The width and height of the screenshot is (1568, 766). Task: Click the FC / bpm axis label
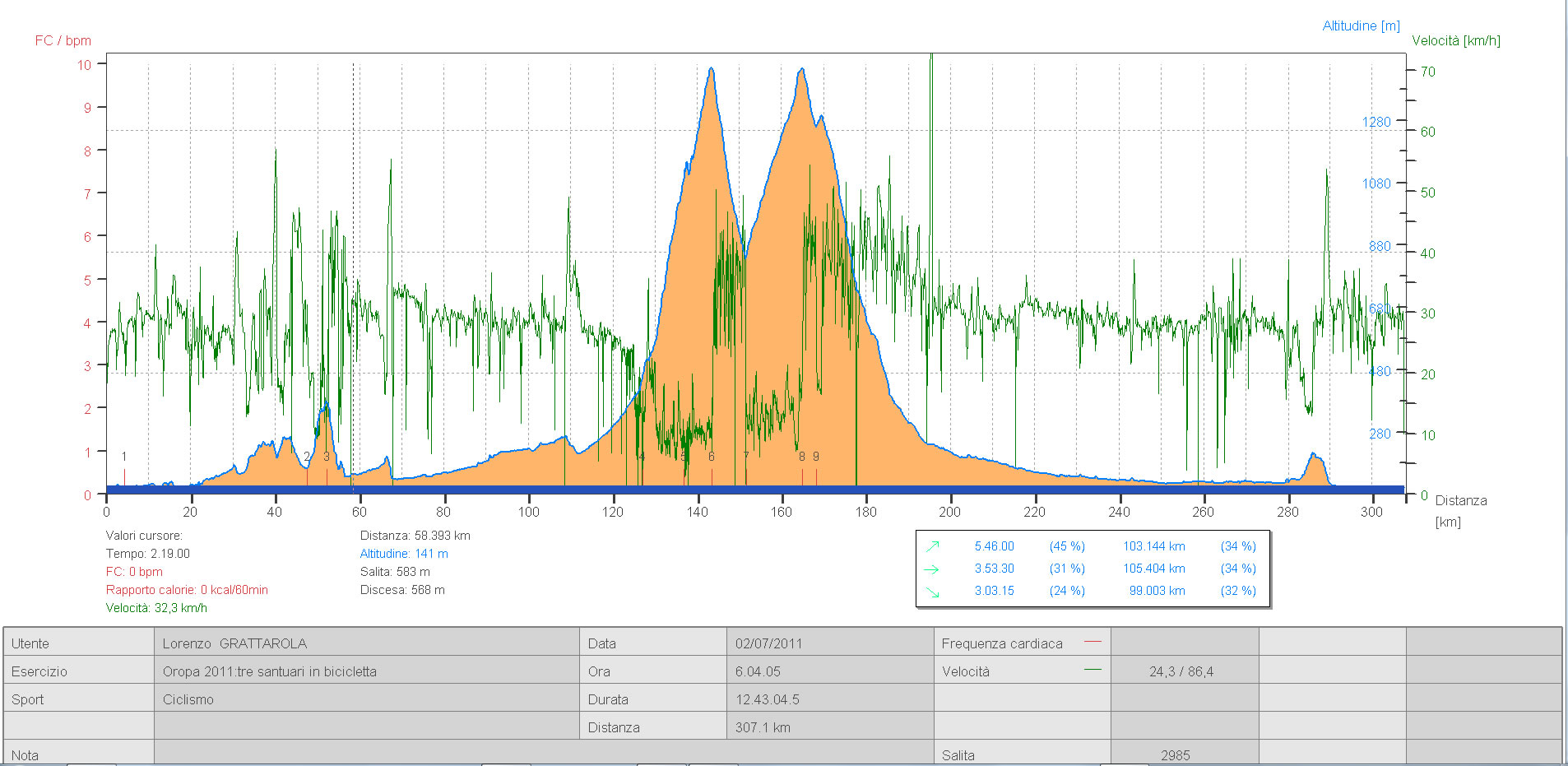pyautogui.click(x=63, y=40)
